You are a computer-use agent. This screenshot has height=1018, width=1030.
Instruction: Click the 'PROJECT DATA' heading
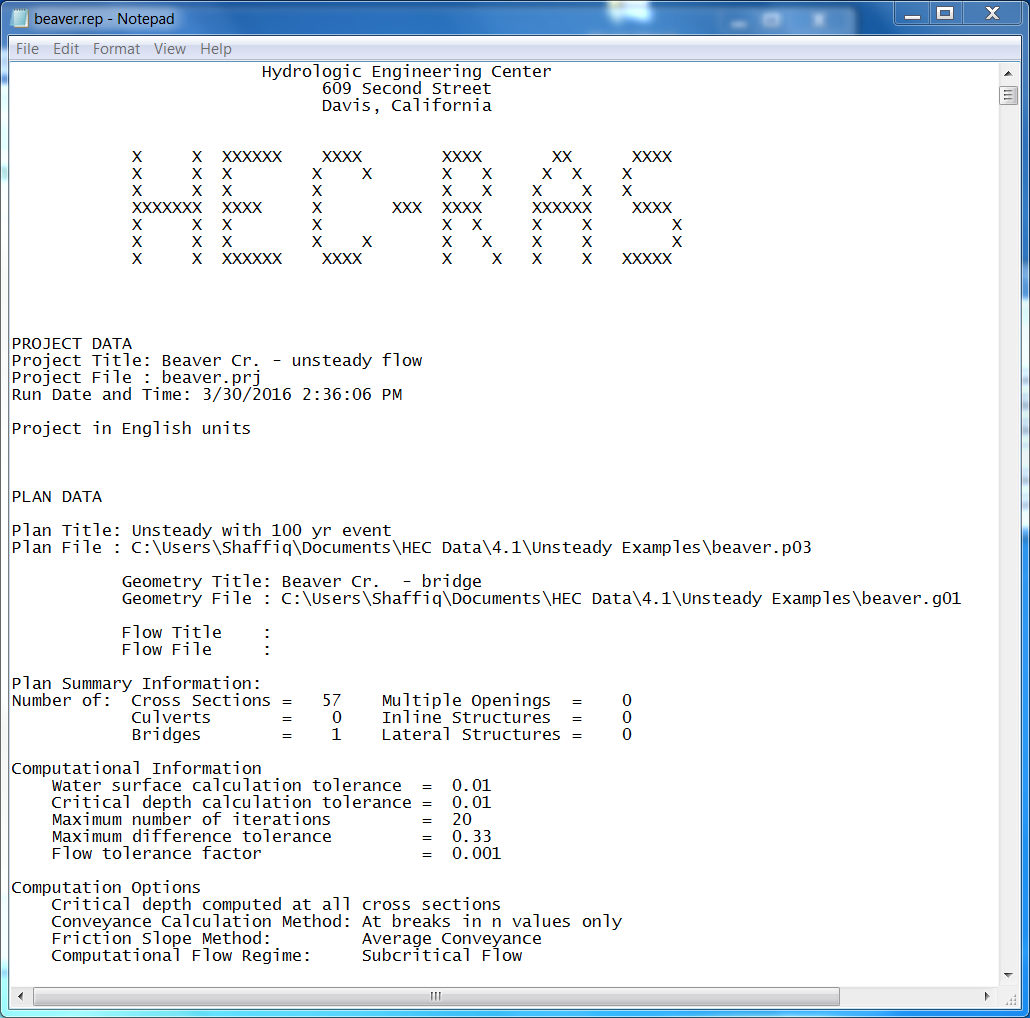coord(72,343)
